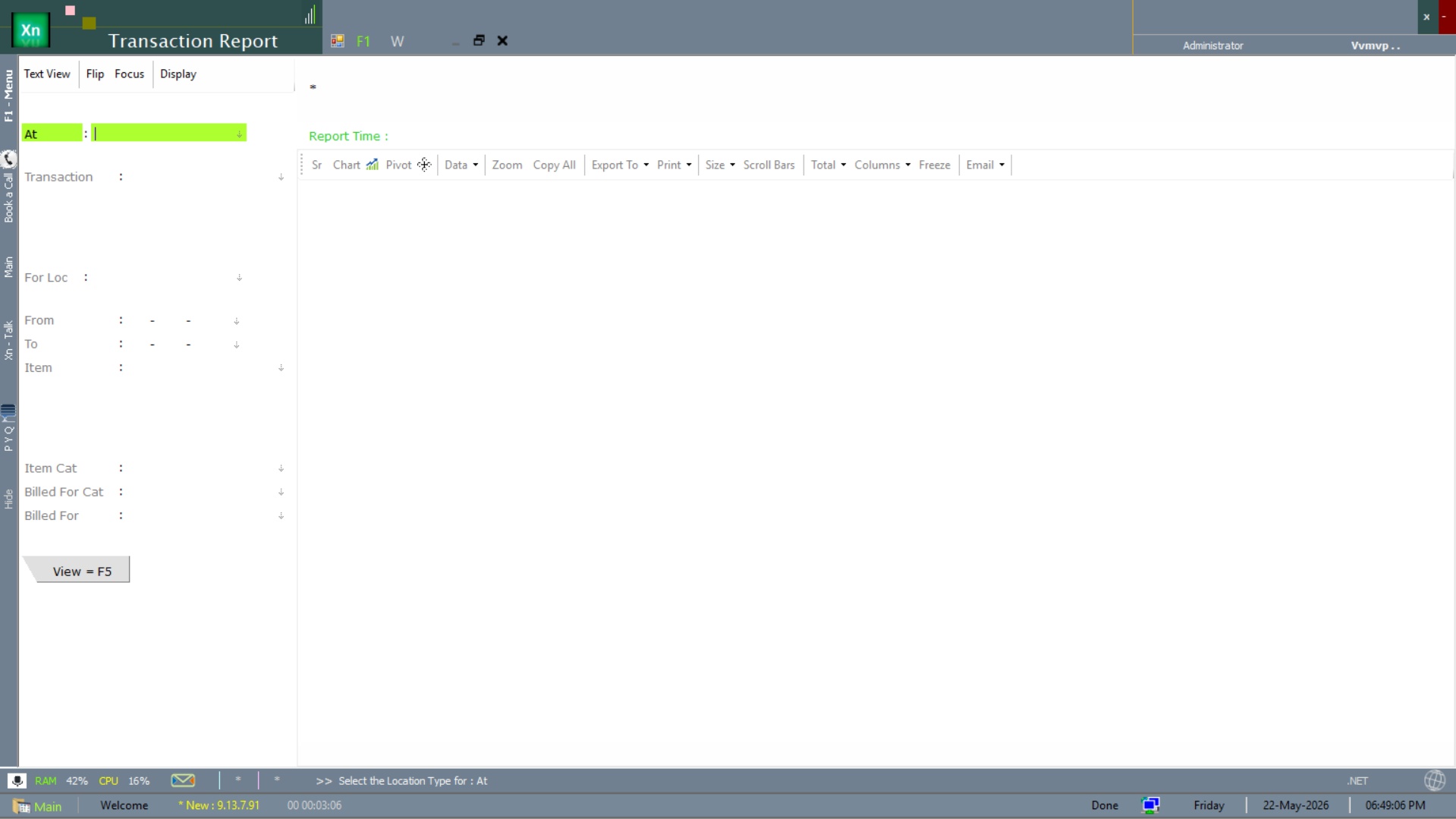The width and height of the screenshot is (1456, 819).
Task: Click the session timer 00 00:03:06
Action: (x=314, y=805)
